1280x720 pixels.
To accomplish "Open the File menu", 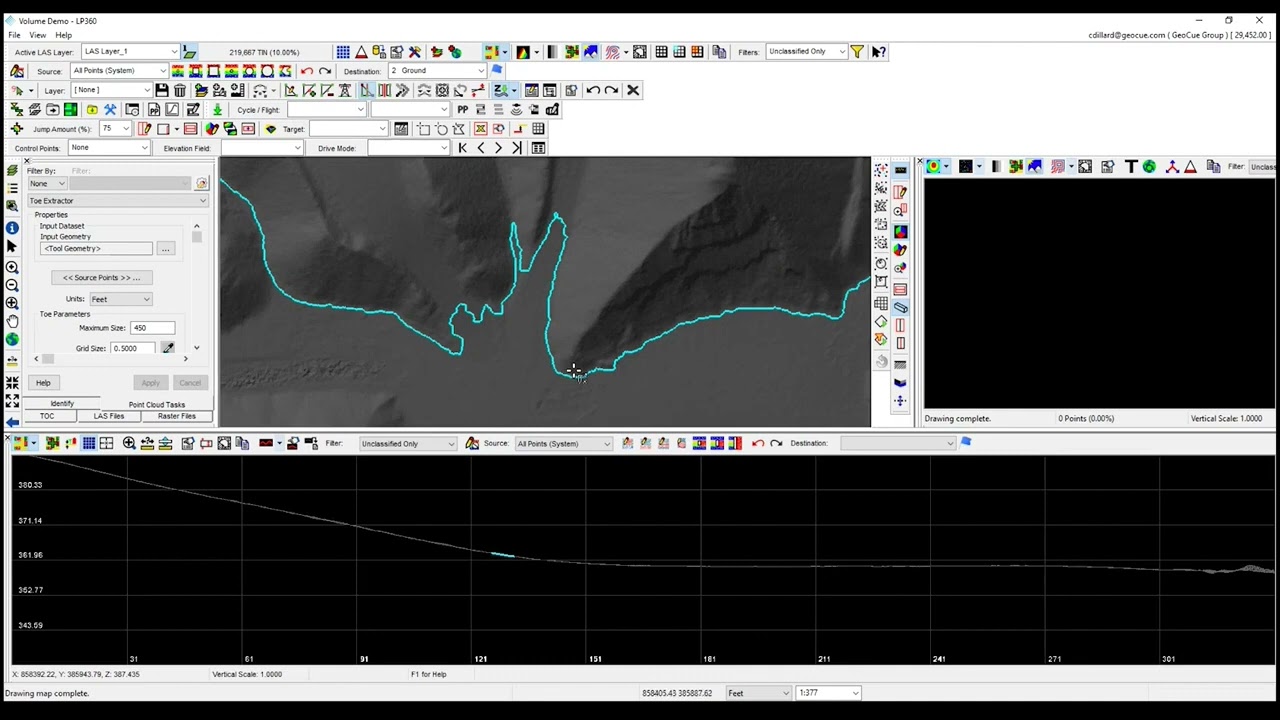I will click(x=15, y=35).
